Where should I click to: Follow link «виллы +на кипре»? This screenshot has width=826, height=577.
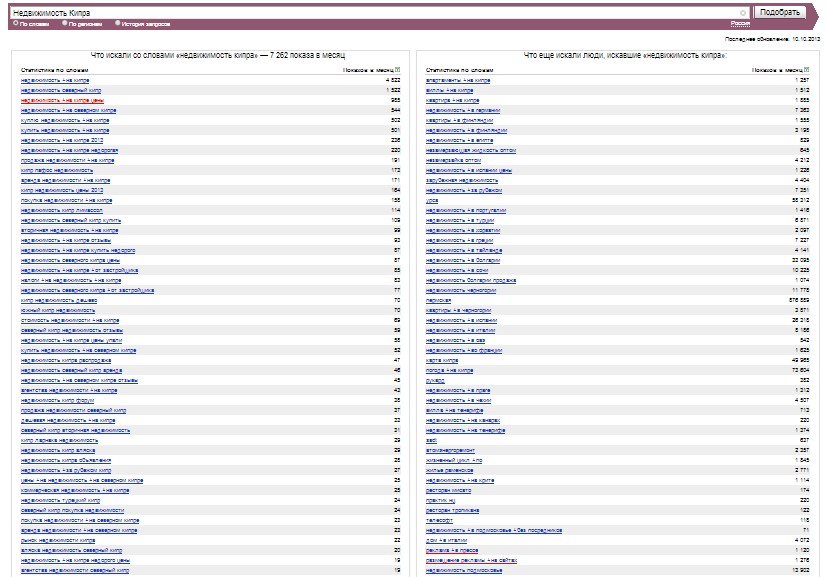pyautogui.click(x=449, y=91)
